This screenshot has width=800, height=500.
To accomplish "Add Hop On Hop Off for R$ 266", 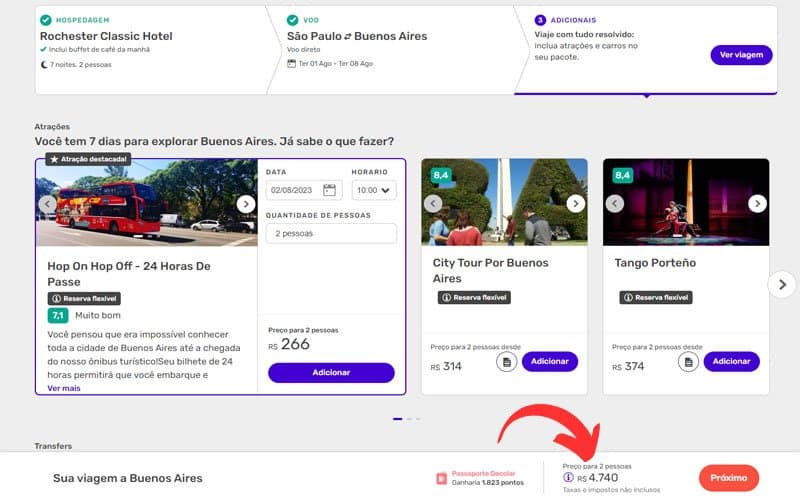I will pos(331,372).
